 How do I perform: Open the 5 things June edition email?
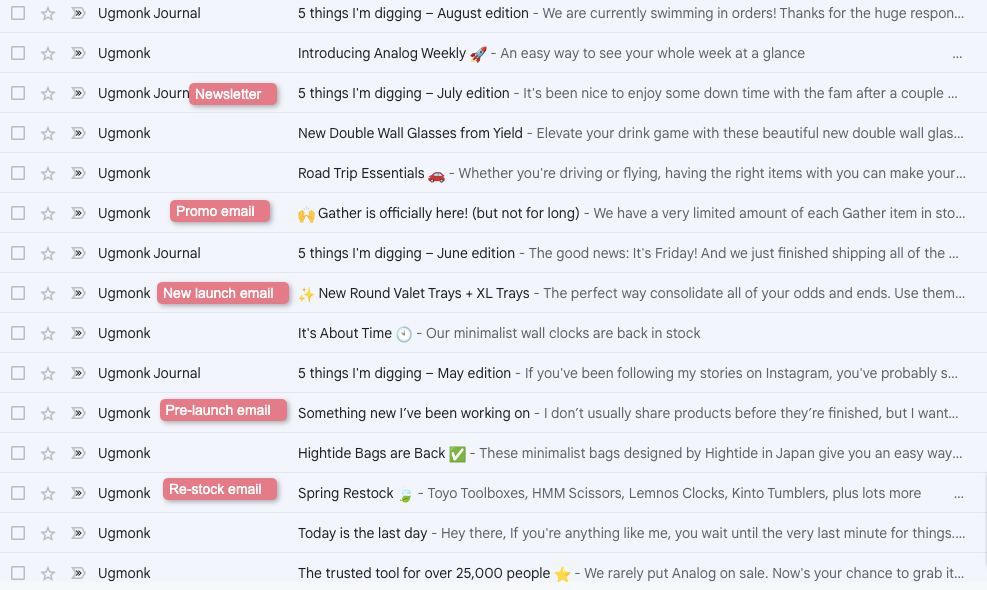pyautogui.click(x=406, y=253)
